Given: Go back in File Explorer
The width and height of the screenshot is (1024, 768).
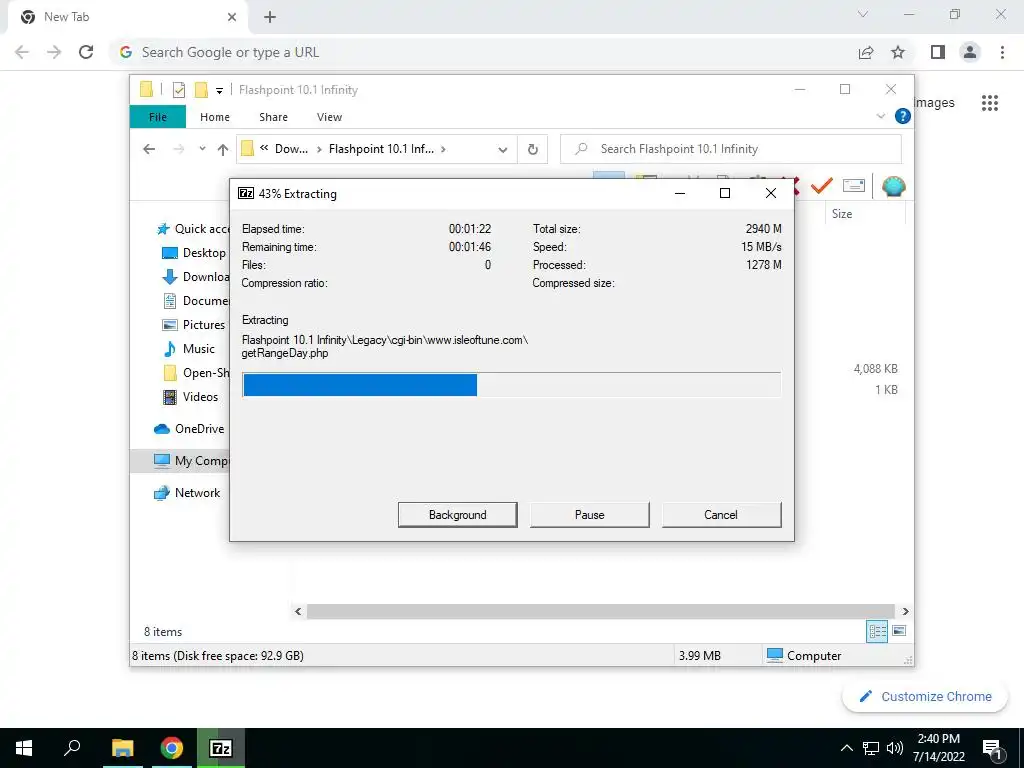Looking at the screenshot, I should click(x=149, y=150).
